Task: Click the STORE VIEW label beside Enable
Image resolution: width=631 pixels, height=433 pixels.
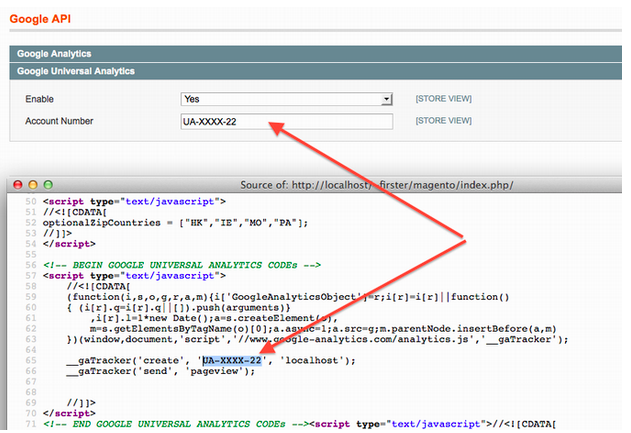Action: [x=443, y=99]
